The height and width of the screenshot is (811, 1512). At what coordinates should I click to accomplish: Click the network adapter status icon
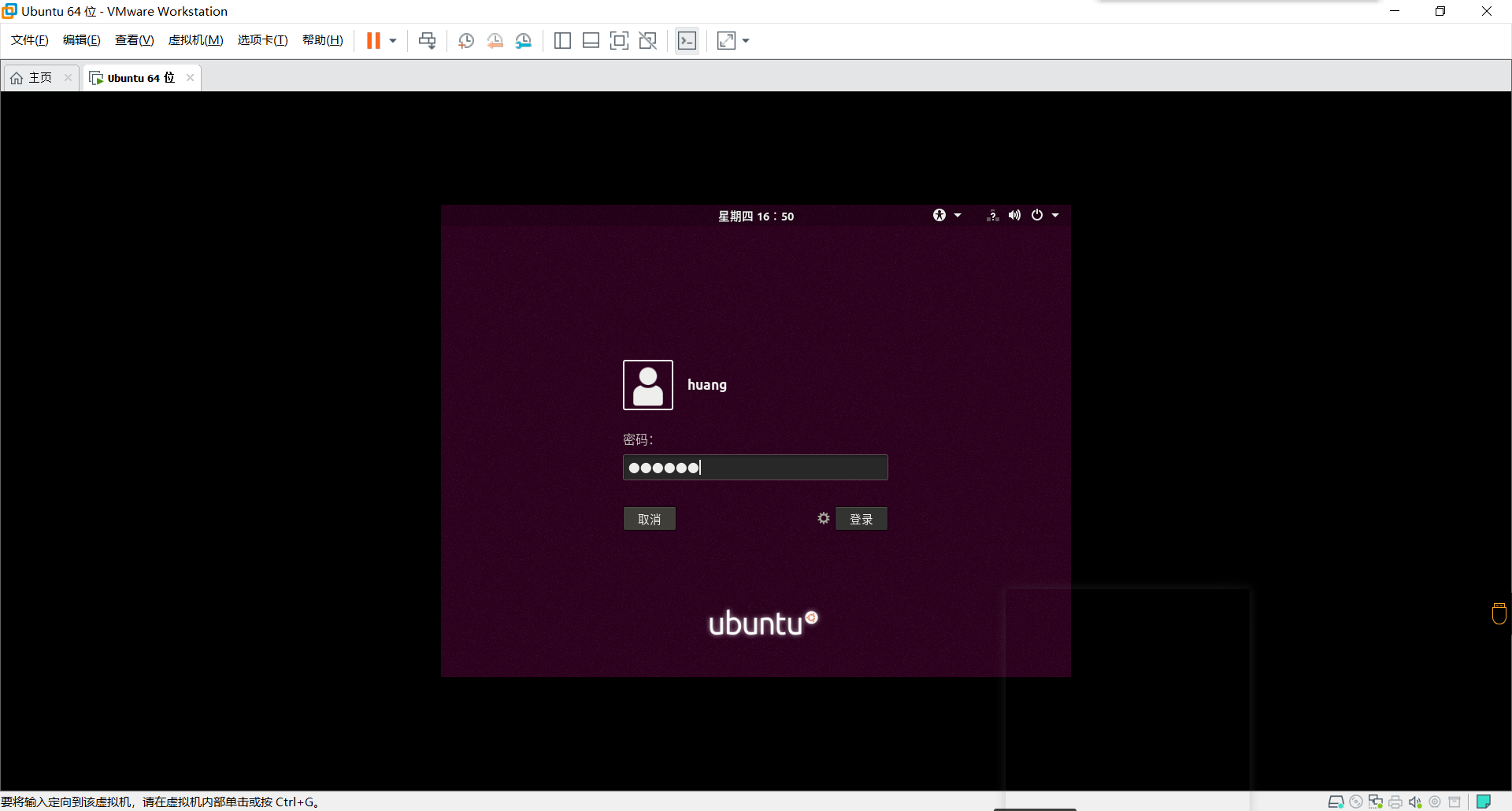point(1376,802)
